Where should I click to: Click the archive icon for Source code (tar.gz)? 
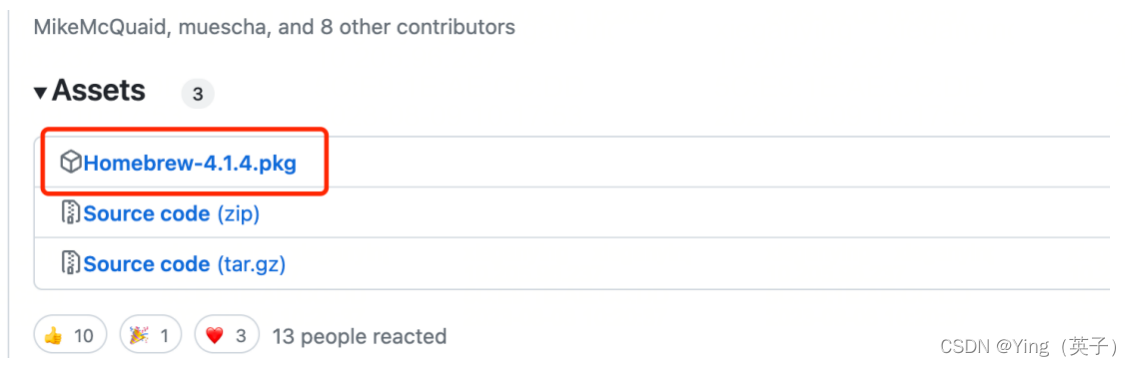(71, 263)
